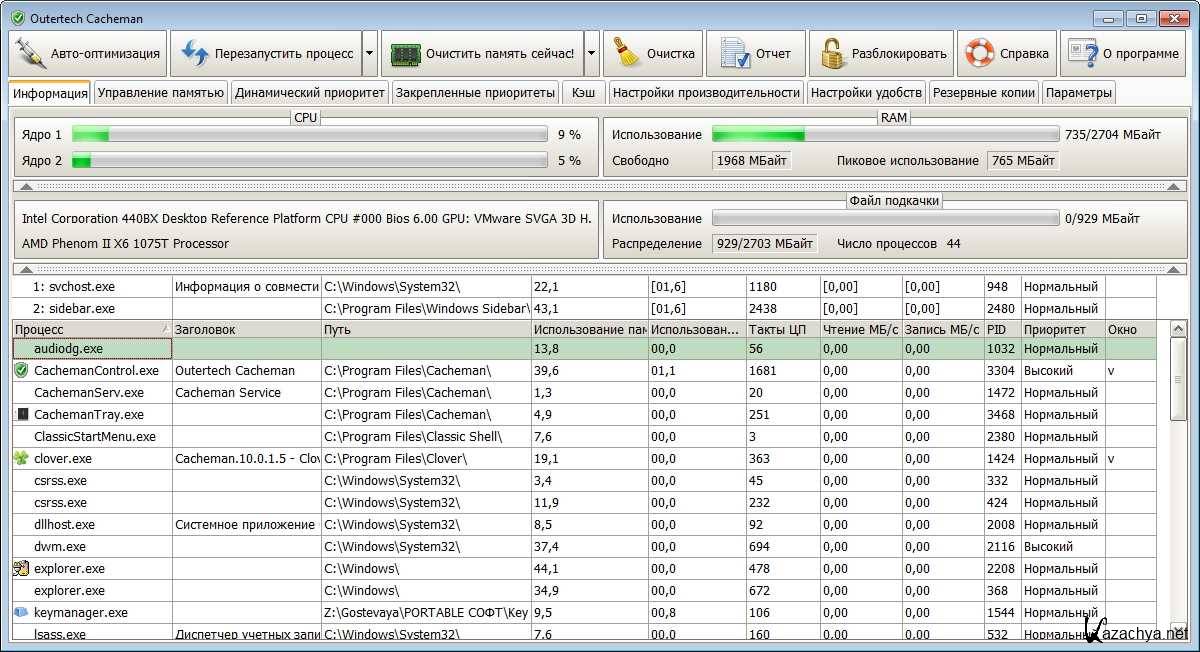Click the Report checklist icon
The width and height of the screenshot is (1200, 652).
[x=735, y=54]
